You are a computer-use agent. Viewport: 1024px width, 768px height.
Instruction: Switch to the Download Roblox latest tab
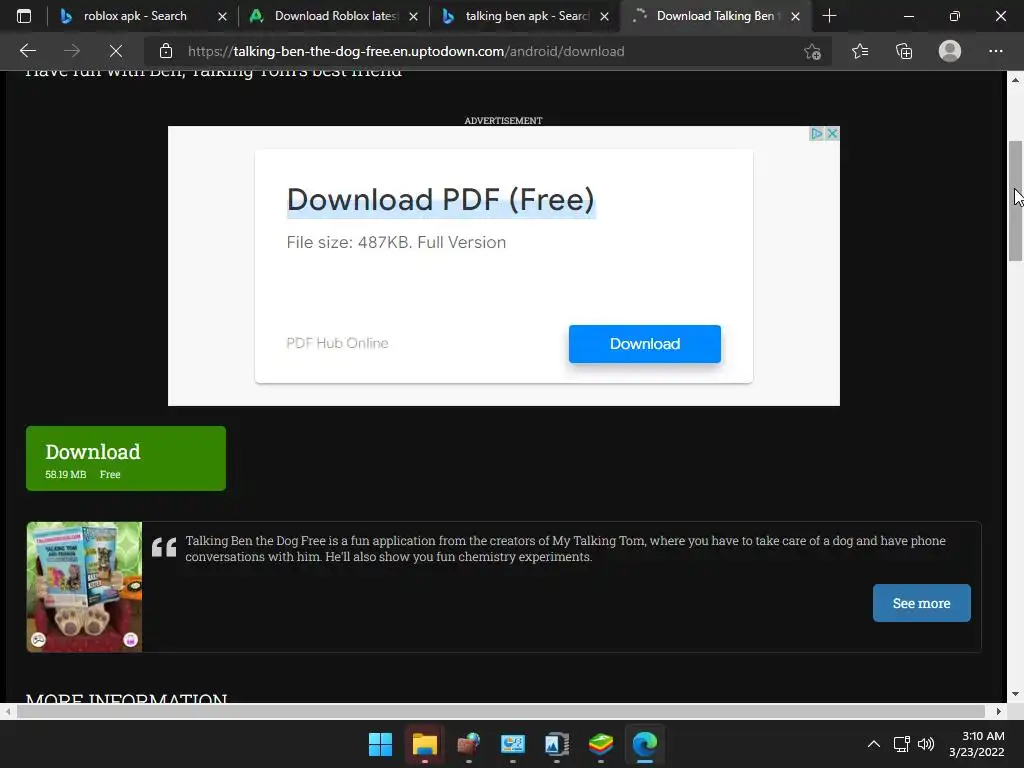[334, 16]
